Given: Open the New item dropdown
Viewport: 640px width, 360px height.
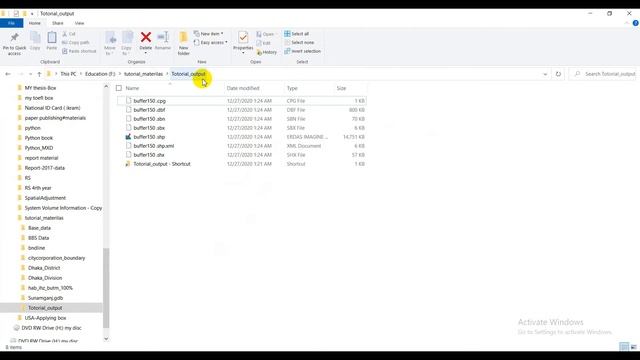Looking at the screenshot, I should pyautogui.click(x=209, y=34).
